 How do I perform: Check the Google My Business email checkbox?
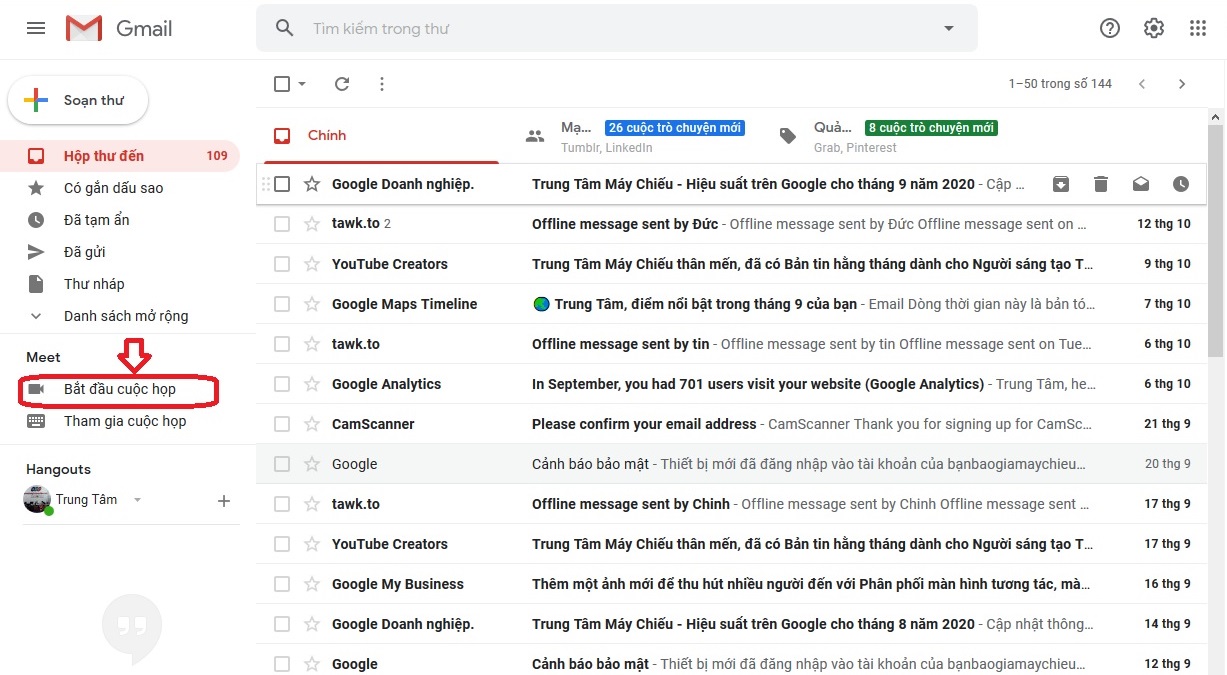tap(282, 584)
